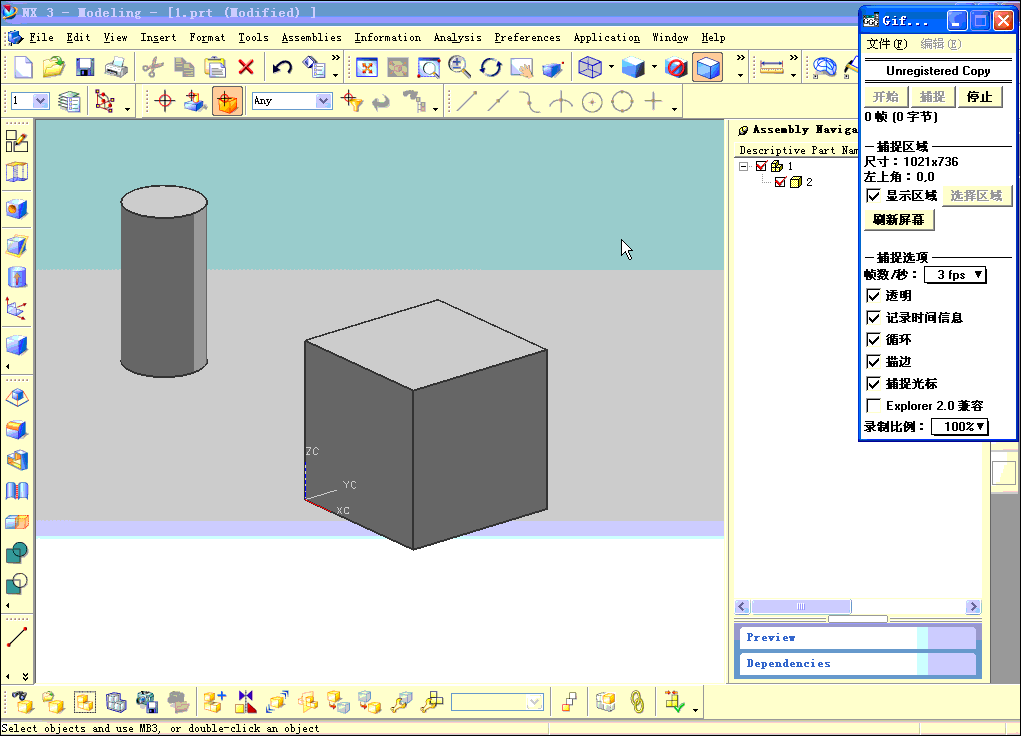The image size is (1021, 736).
Task: Click the Undo arrow icon
Action: (282, 67)
